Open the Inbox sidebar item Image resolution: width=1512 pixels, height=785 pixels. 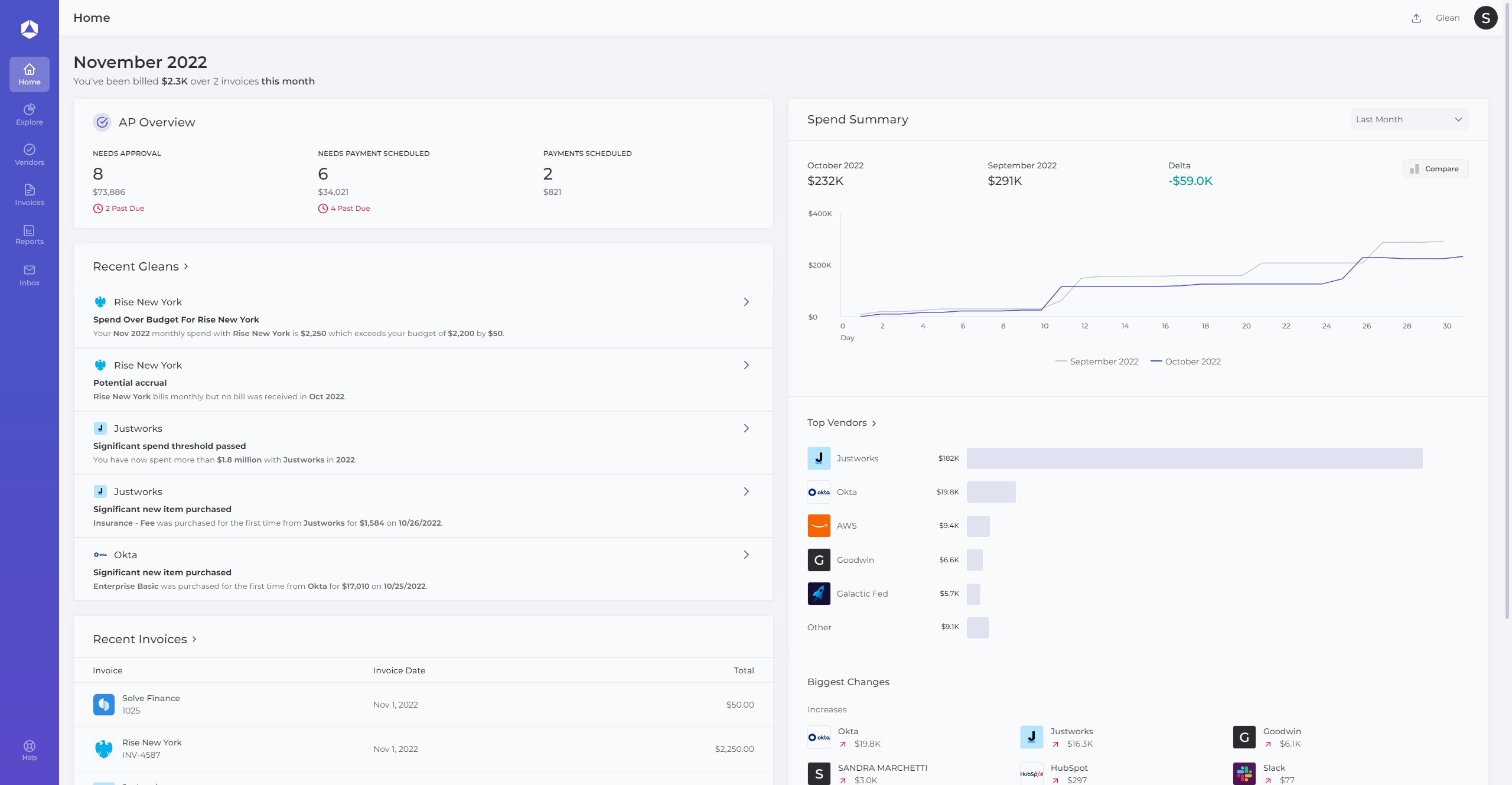[x=30, y=275]
